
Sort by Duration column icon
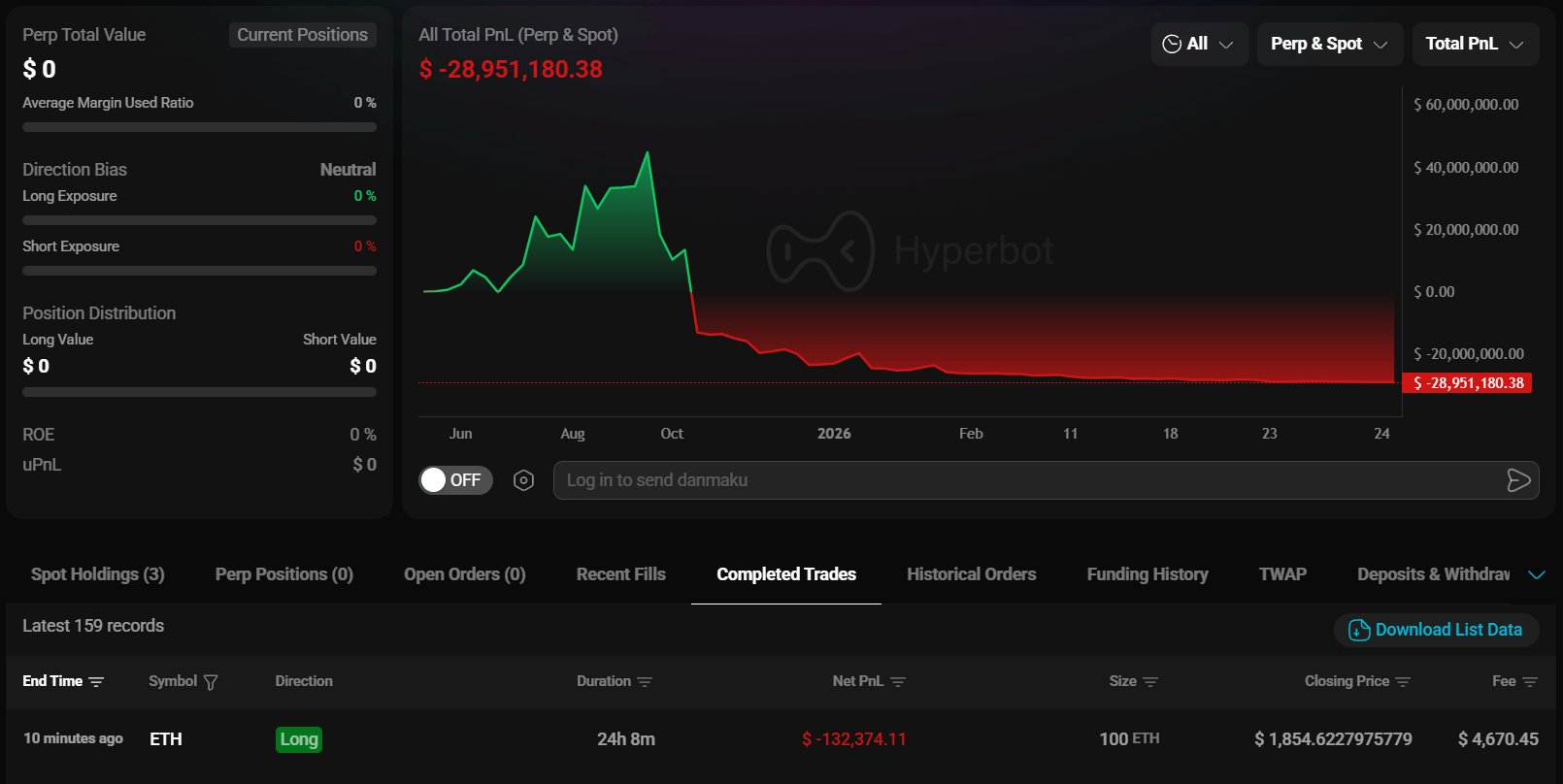[x=645, y=682]
